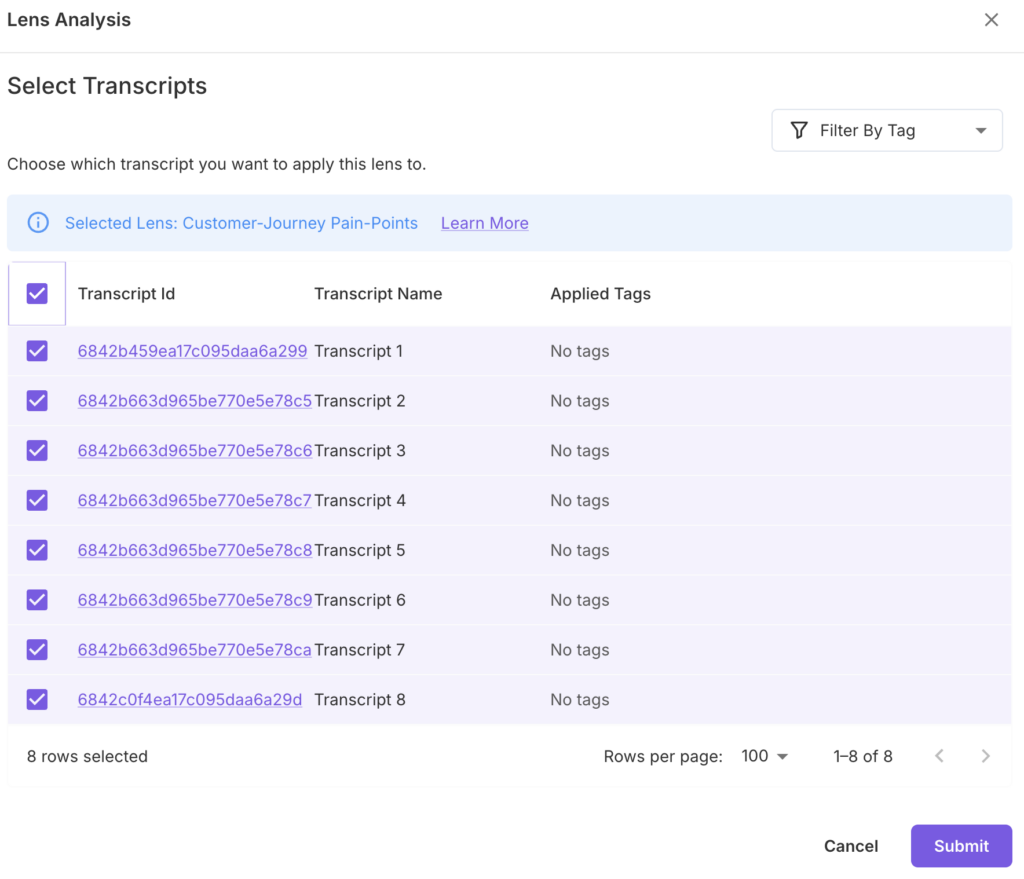
Task: Toggle the select-all header checkbox
Action: click(x=37, y=293)
